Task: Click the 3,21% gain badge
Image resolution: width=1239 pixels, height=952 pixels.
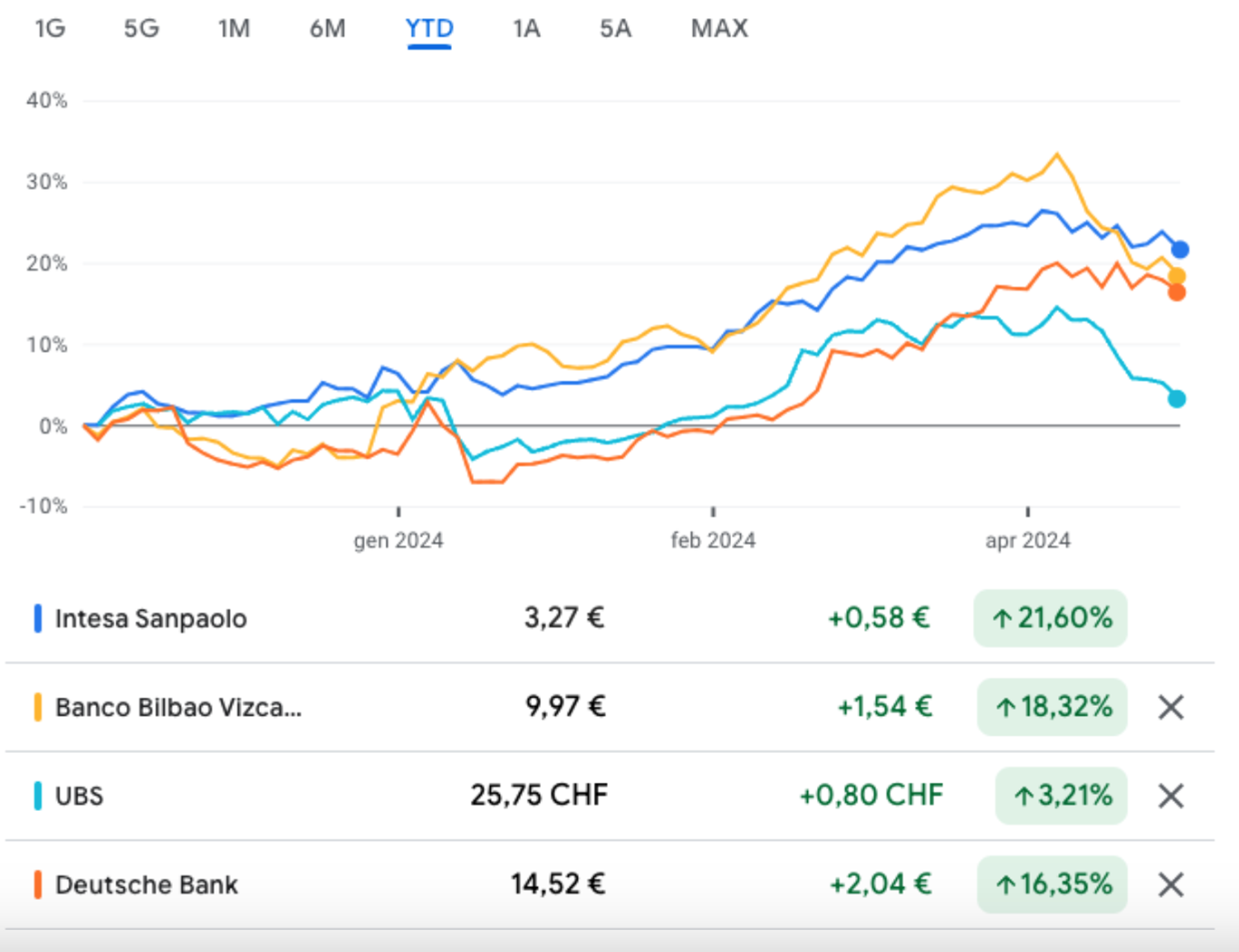Action: tap(1061, 796)
